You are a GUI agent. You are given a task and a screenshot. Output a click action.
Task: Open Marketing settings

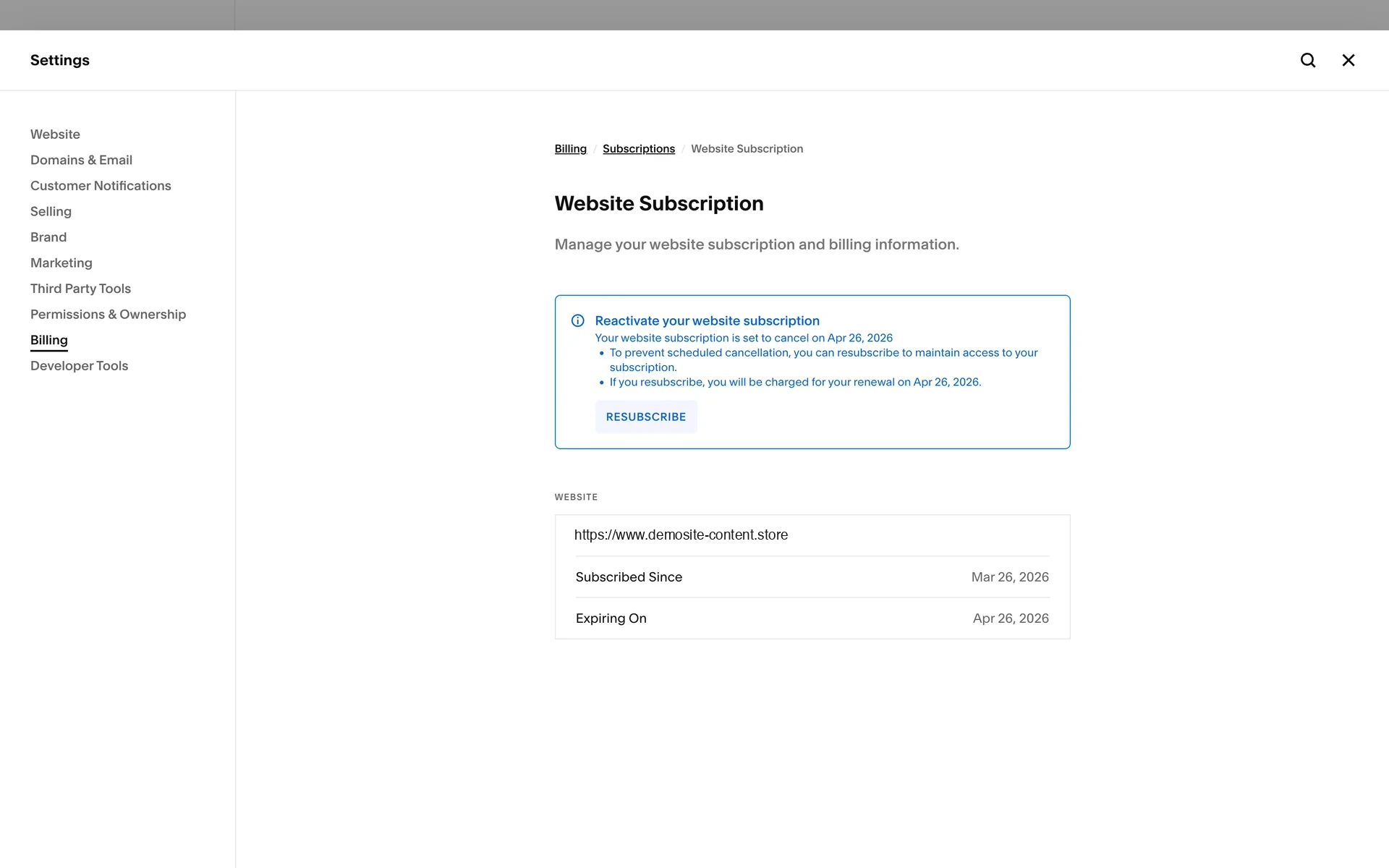[61, 263]
